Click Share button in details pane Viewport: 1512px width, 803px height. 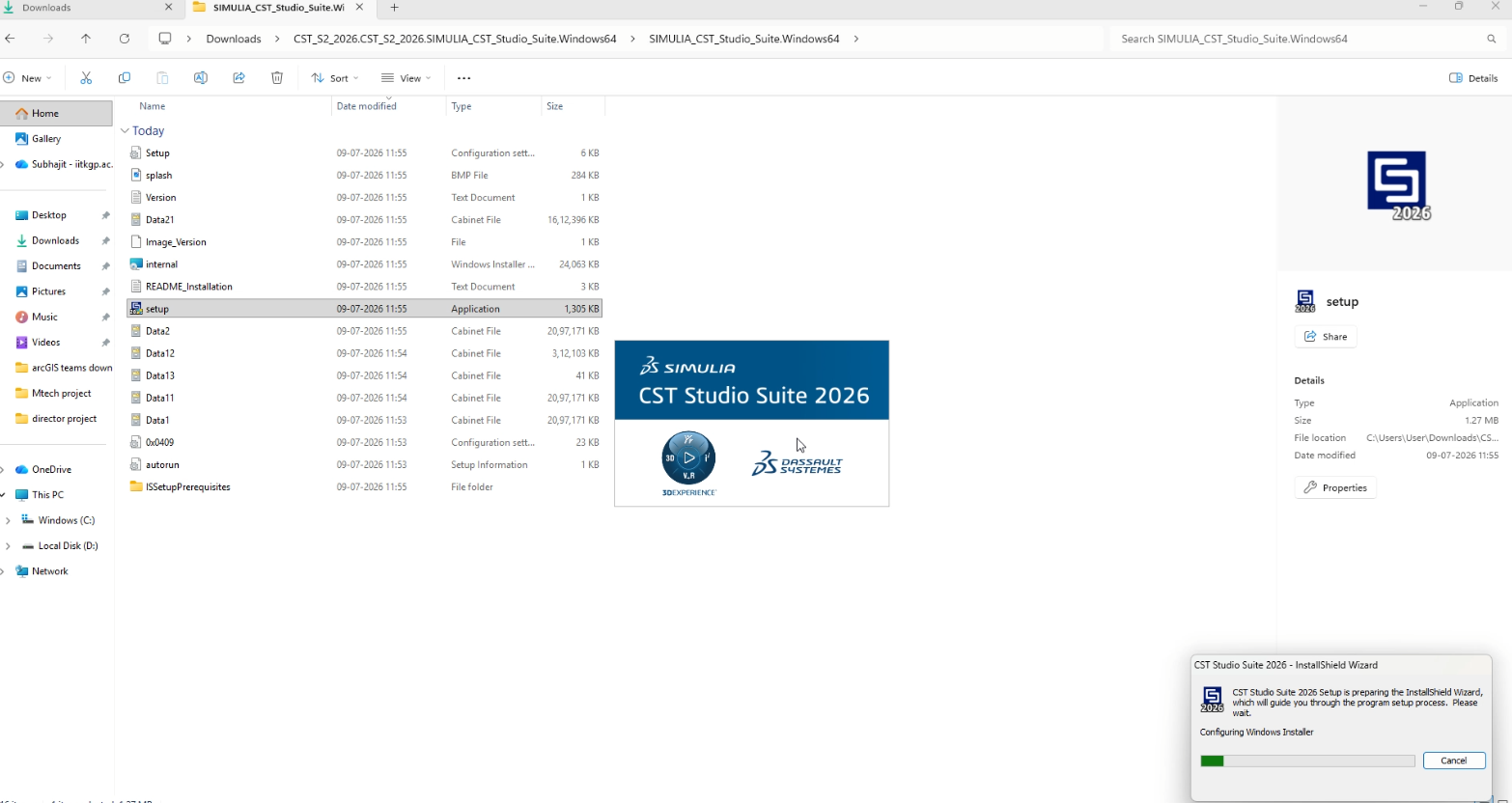(x=1326, y=337)
